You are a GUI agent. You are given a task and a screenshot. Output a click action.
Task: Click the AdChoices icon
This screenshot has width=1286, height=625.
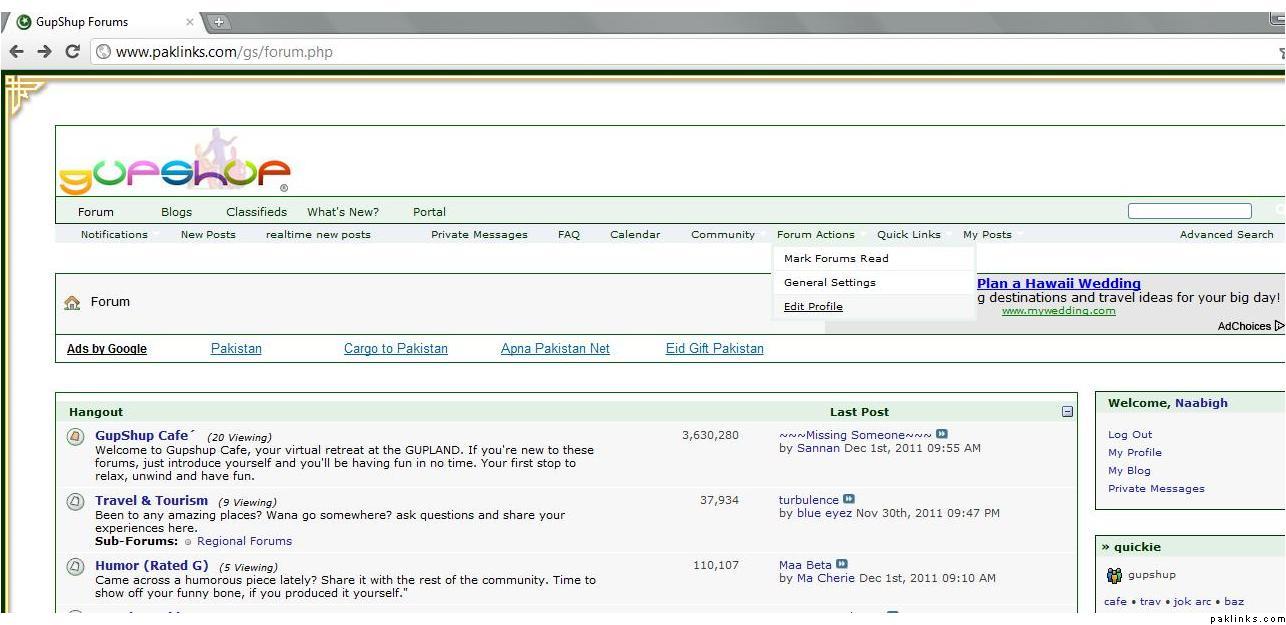(x=1279, y=326)
